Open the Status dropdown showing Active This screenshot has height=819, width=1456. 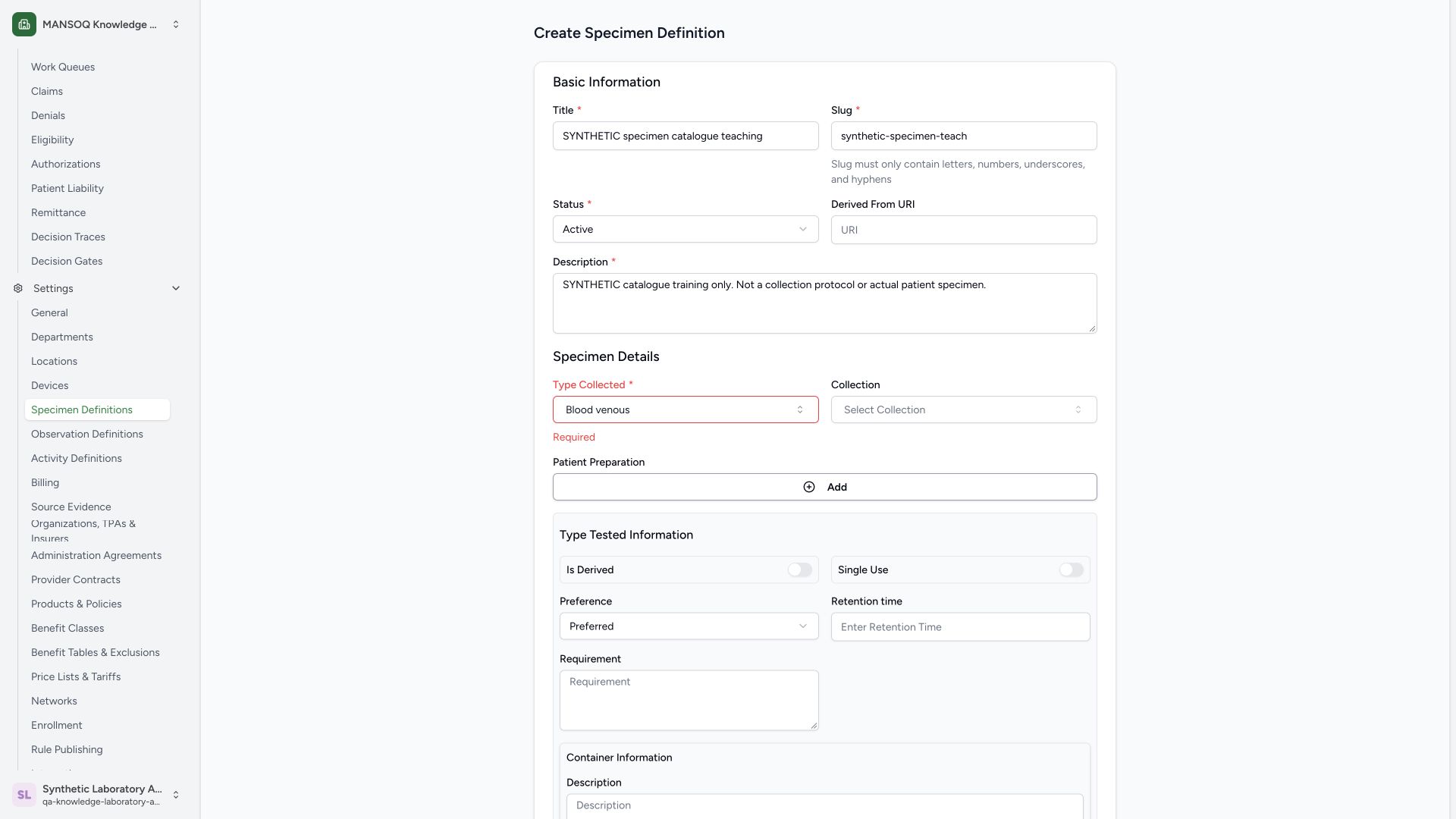(686, 229)
